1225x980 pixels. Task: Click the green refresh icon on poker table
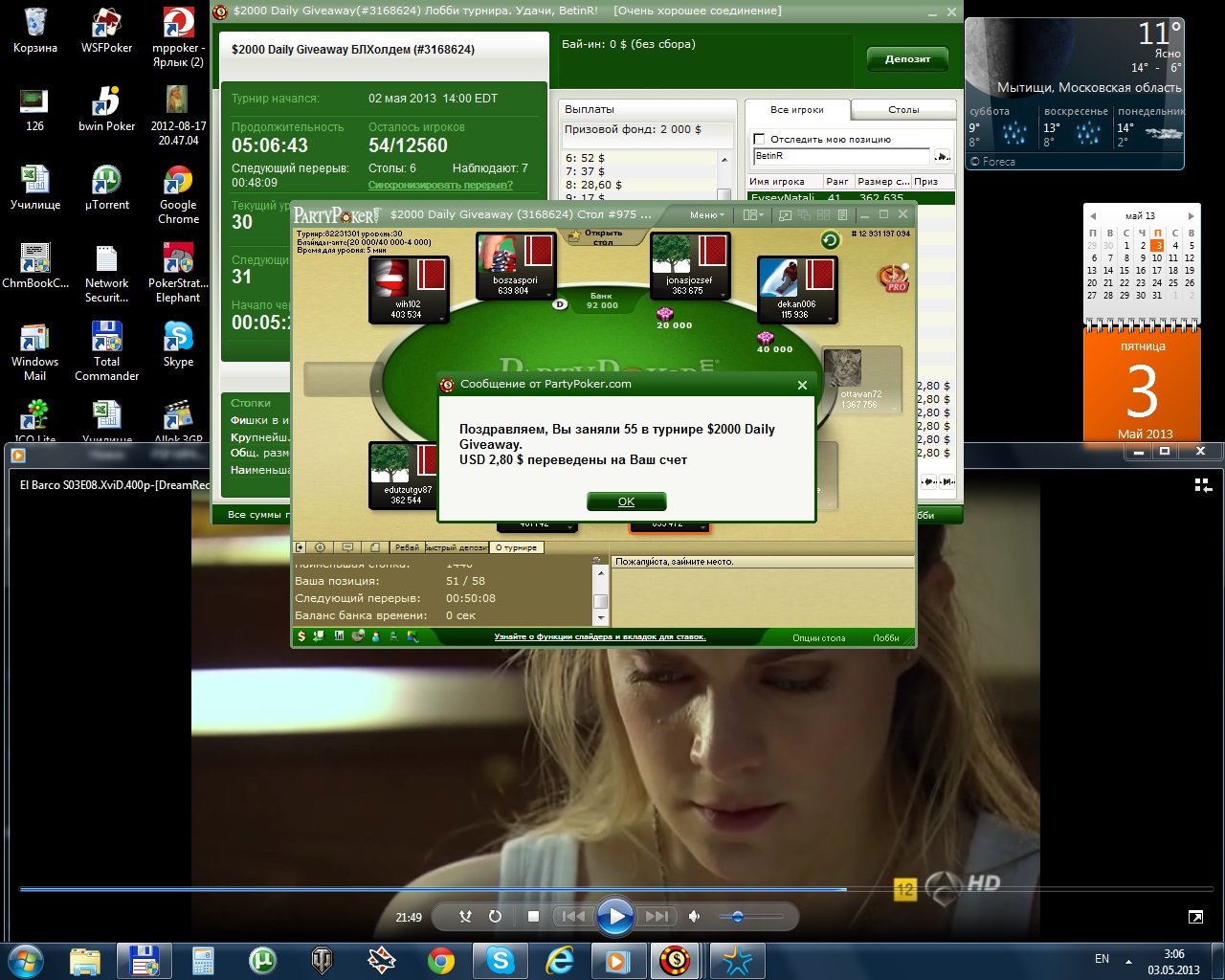(830, 240)
